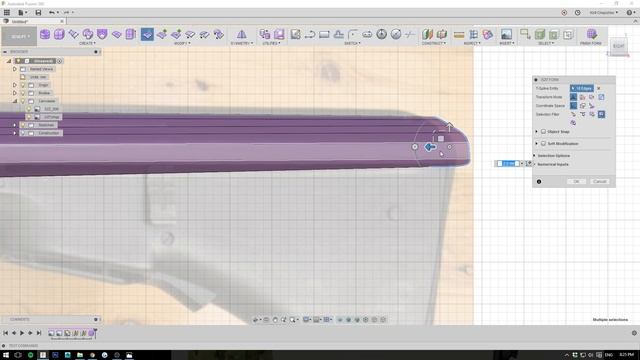Click the Offset Plane icon in Construct
640x360 pixels.
click(427, 34)
